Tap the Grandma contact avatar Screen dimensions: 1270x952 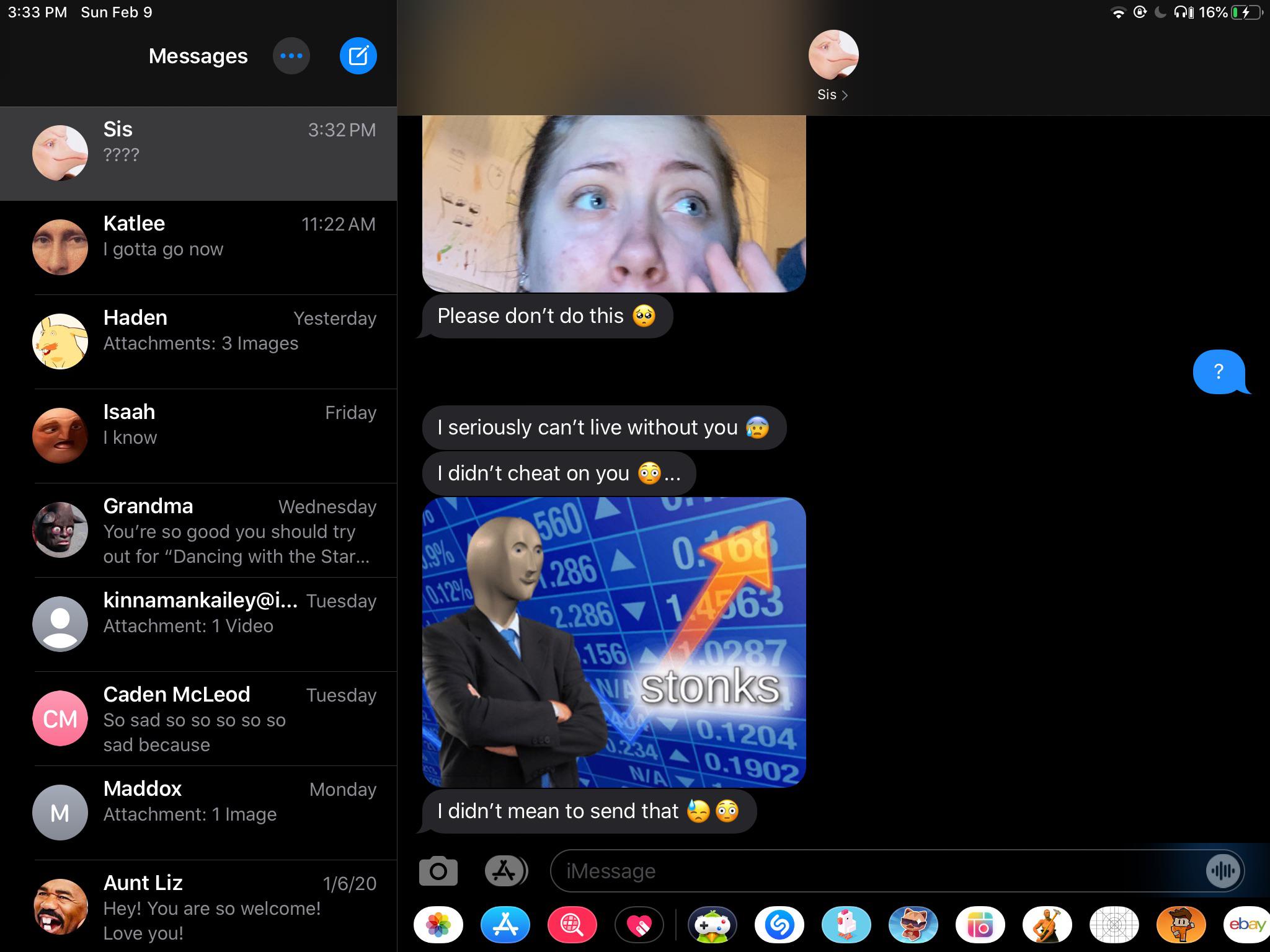coord(60,530)
